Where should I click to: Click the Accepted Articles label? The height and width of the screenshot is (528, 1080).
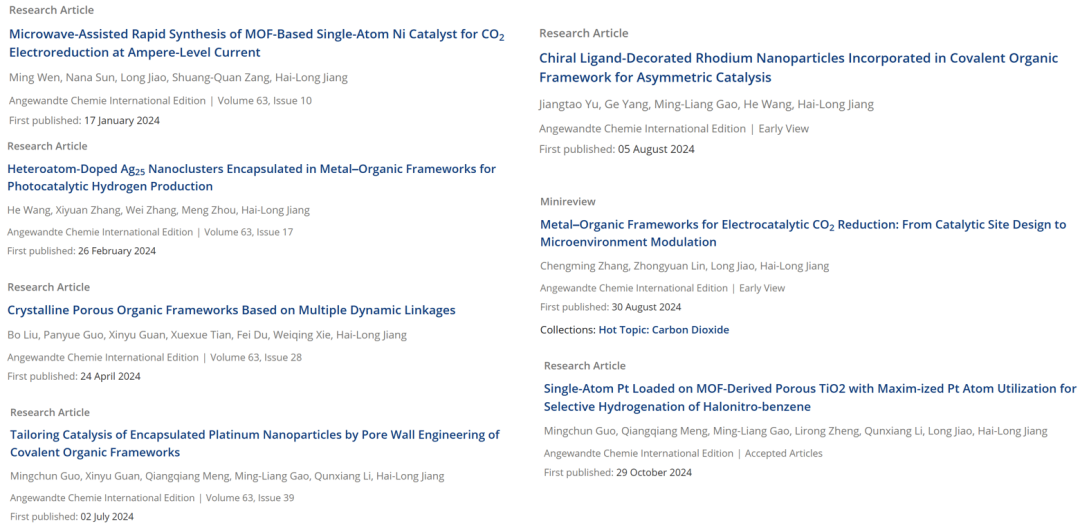(x=784, y=453)
